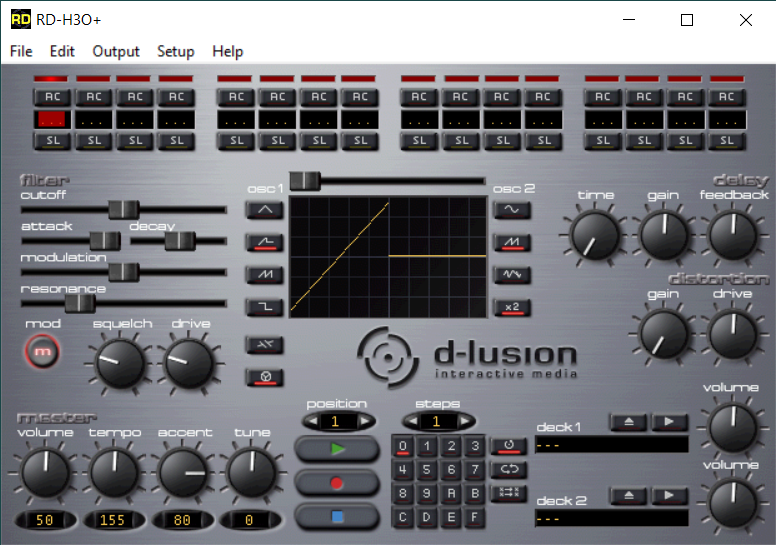
Task: Click first RC button of second pattern group
Action: point(236,97)
